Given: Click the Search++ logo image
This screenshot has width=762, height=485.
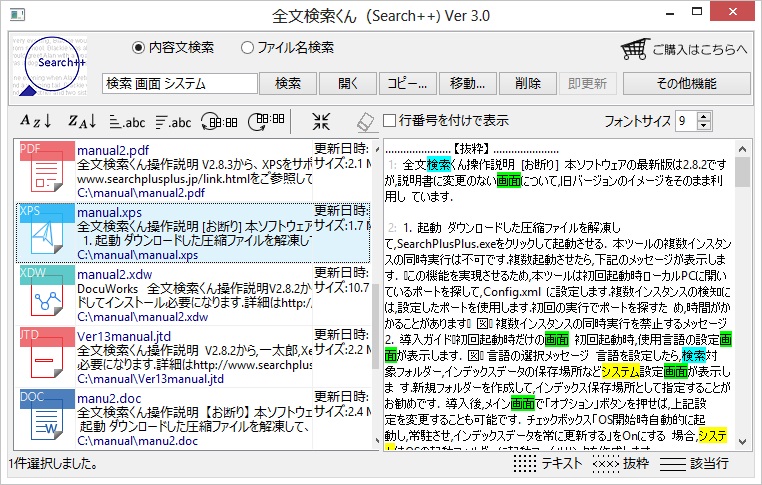Looking at the screenshot, I should (50, 65).
